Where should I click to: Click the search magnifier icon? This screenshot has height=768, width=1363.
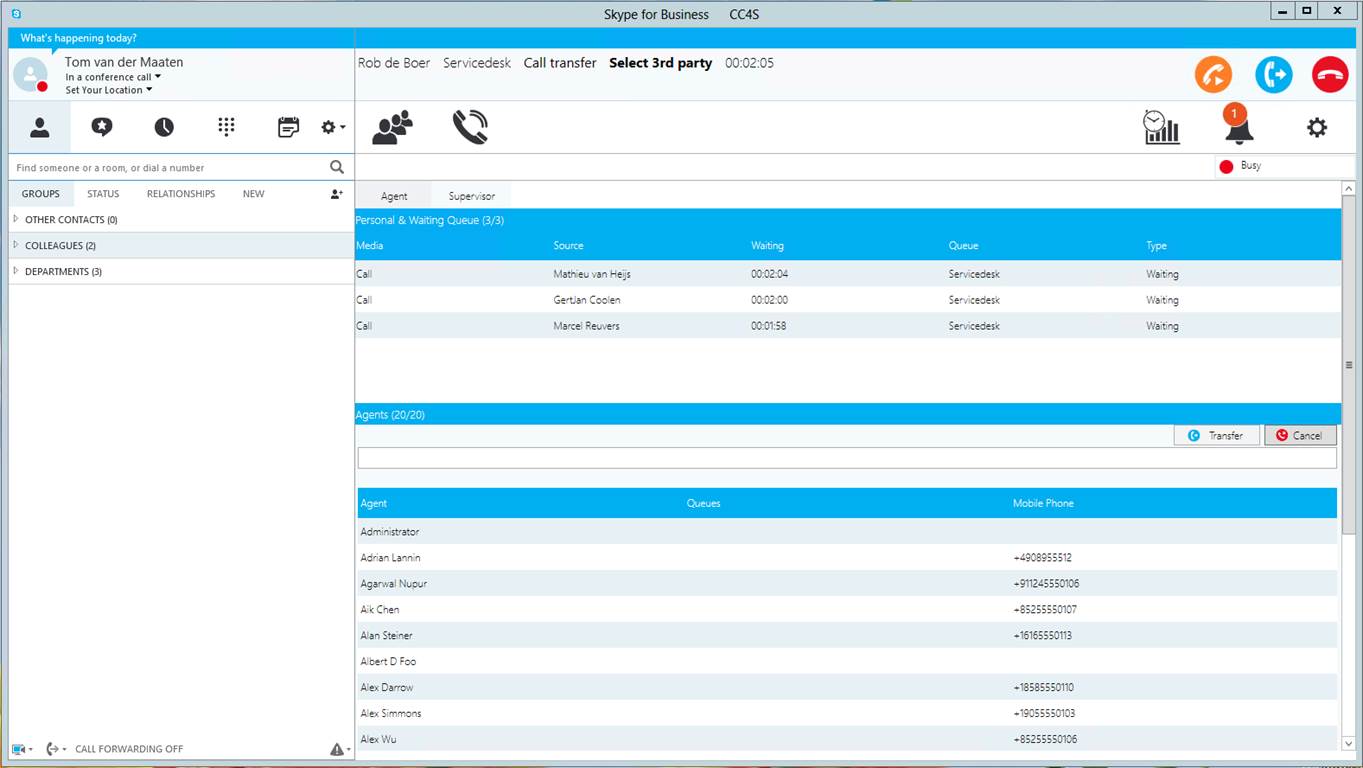[x=337, y=167]
